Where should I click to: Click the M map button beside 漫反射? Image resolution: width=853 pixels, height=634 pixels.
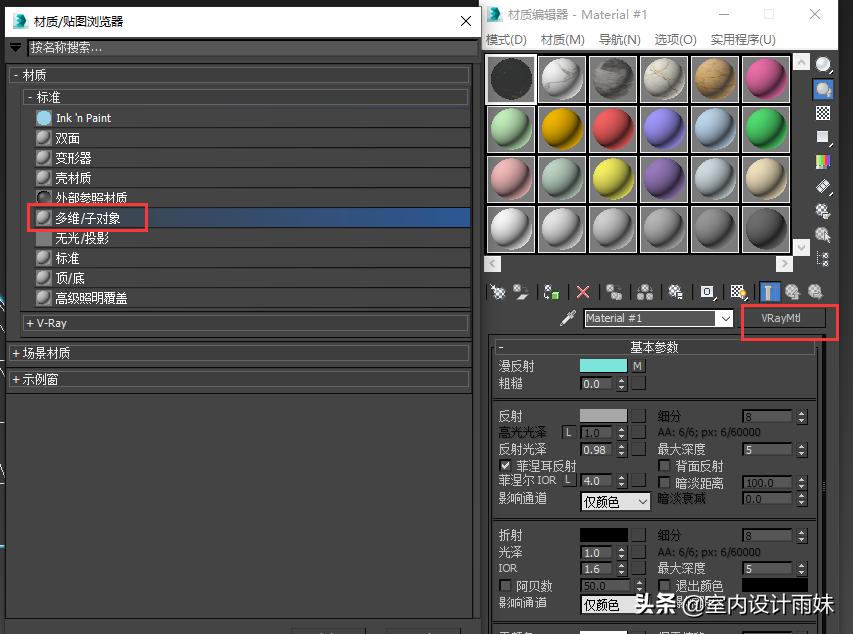pos(637,366)
